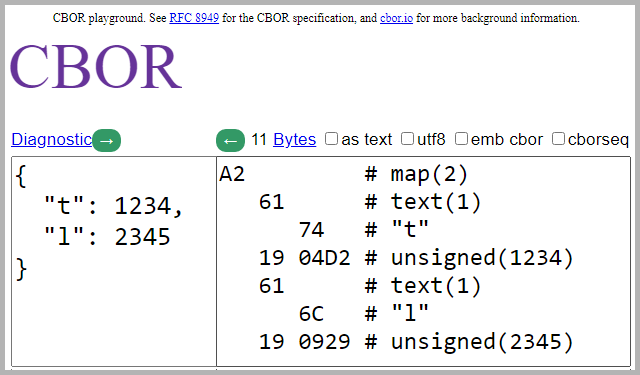Click the closing brace in diagnostic editor
Screen dimensions: 640x375
pos(21,269)
